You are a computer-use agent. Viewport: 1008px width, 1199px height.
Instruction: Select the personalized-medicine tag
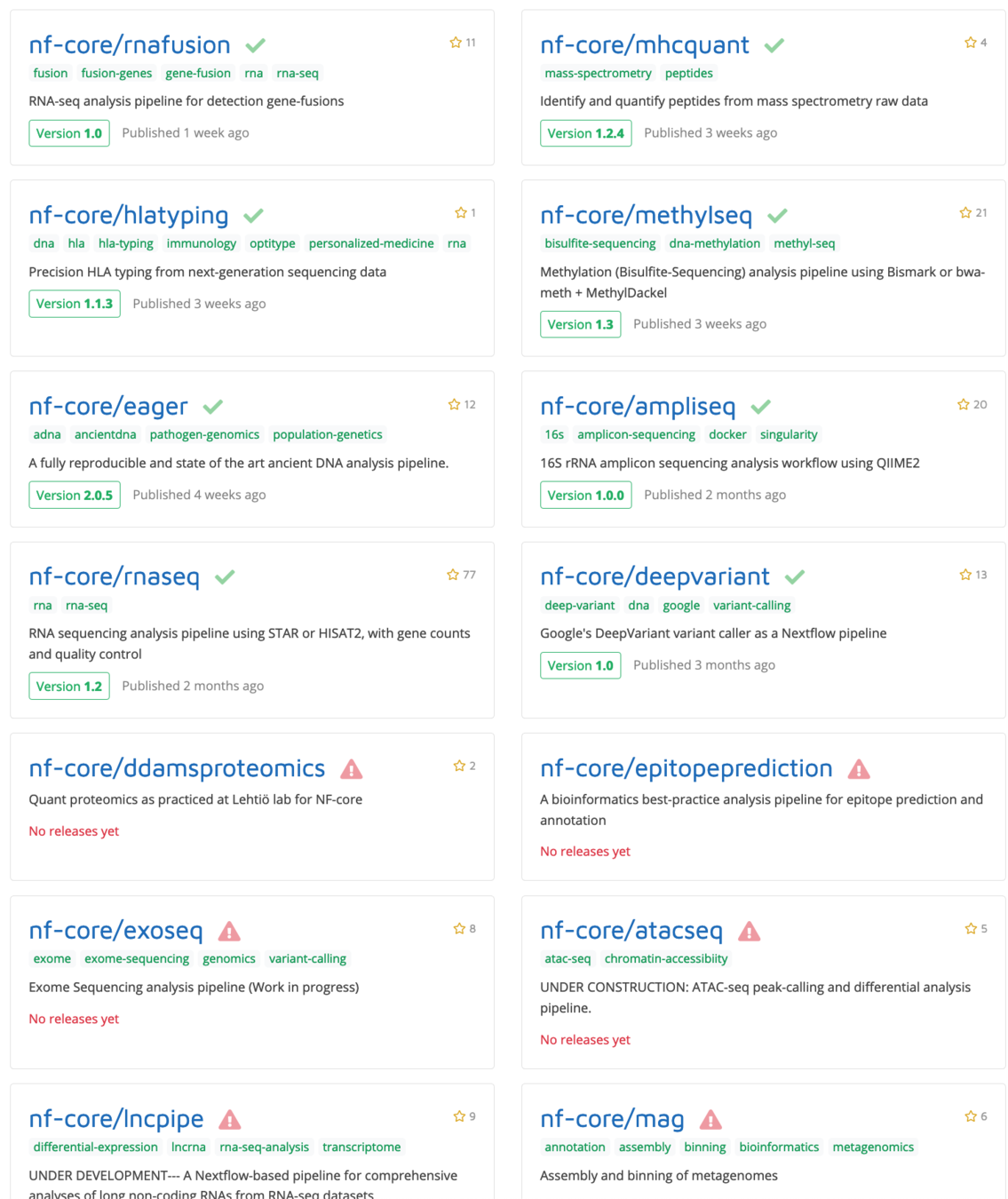371,243
